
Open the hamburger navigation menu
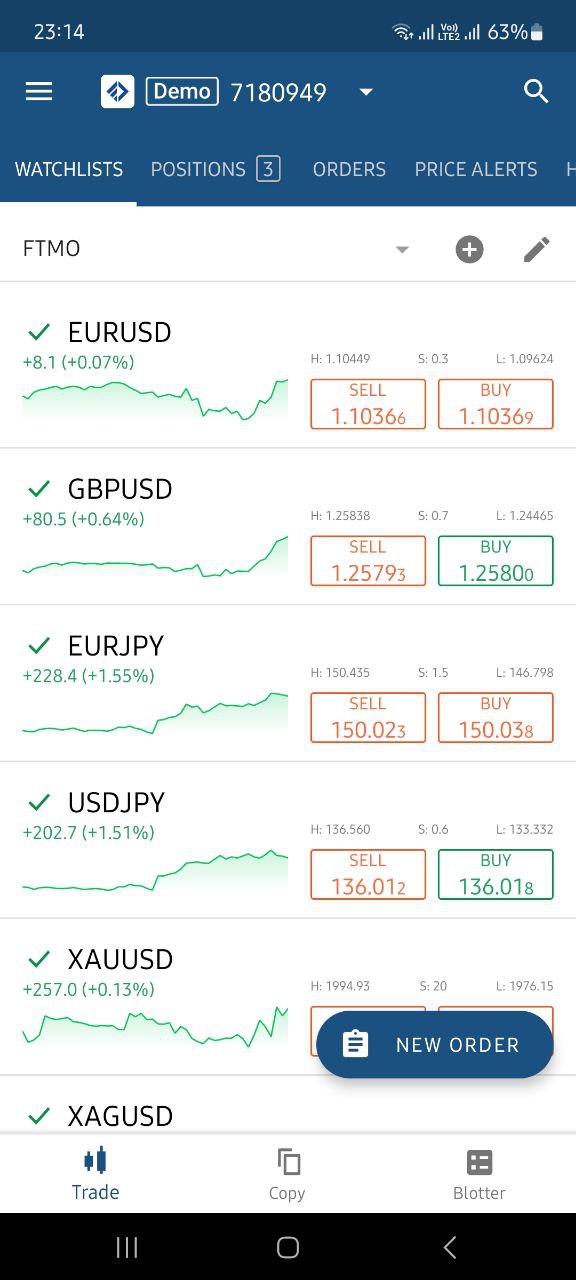click(39, 92)
